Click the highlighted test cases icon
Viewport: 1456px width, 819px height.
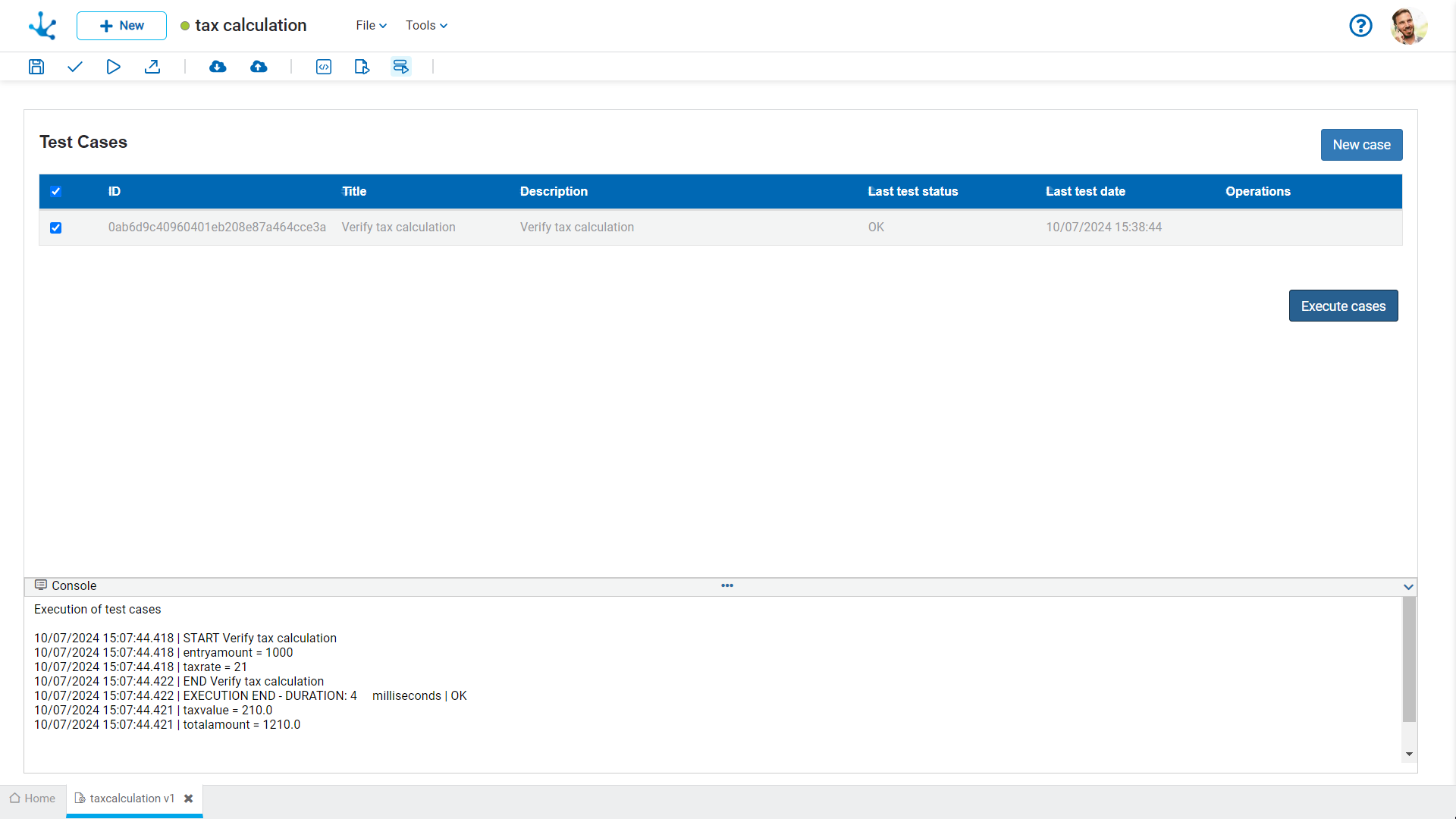point(400,67)
